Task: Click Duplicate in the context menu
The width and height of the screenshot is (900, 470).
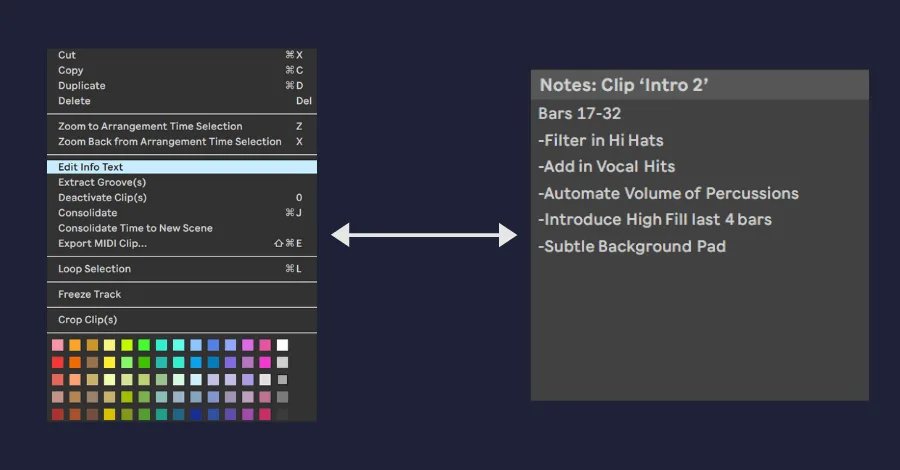Action: 181,86
